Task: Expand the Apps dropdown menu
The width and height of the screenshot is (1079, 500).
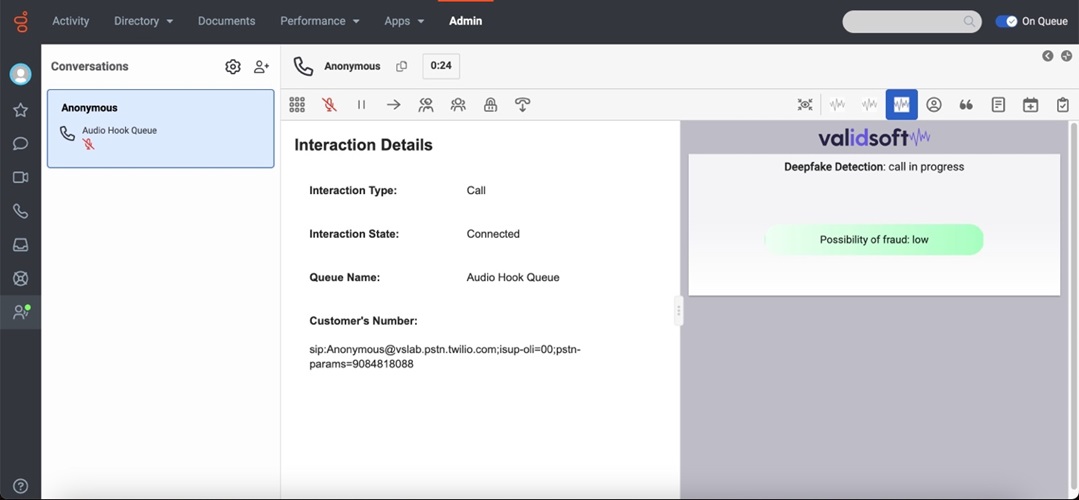Action: (x=404, y=21)
